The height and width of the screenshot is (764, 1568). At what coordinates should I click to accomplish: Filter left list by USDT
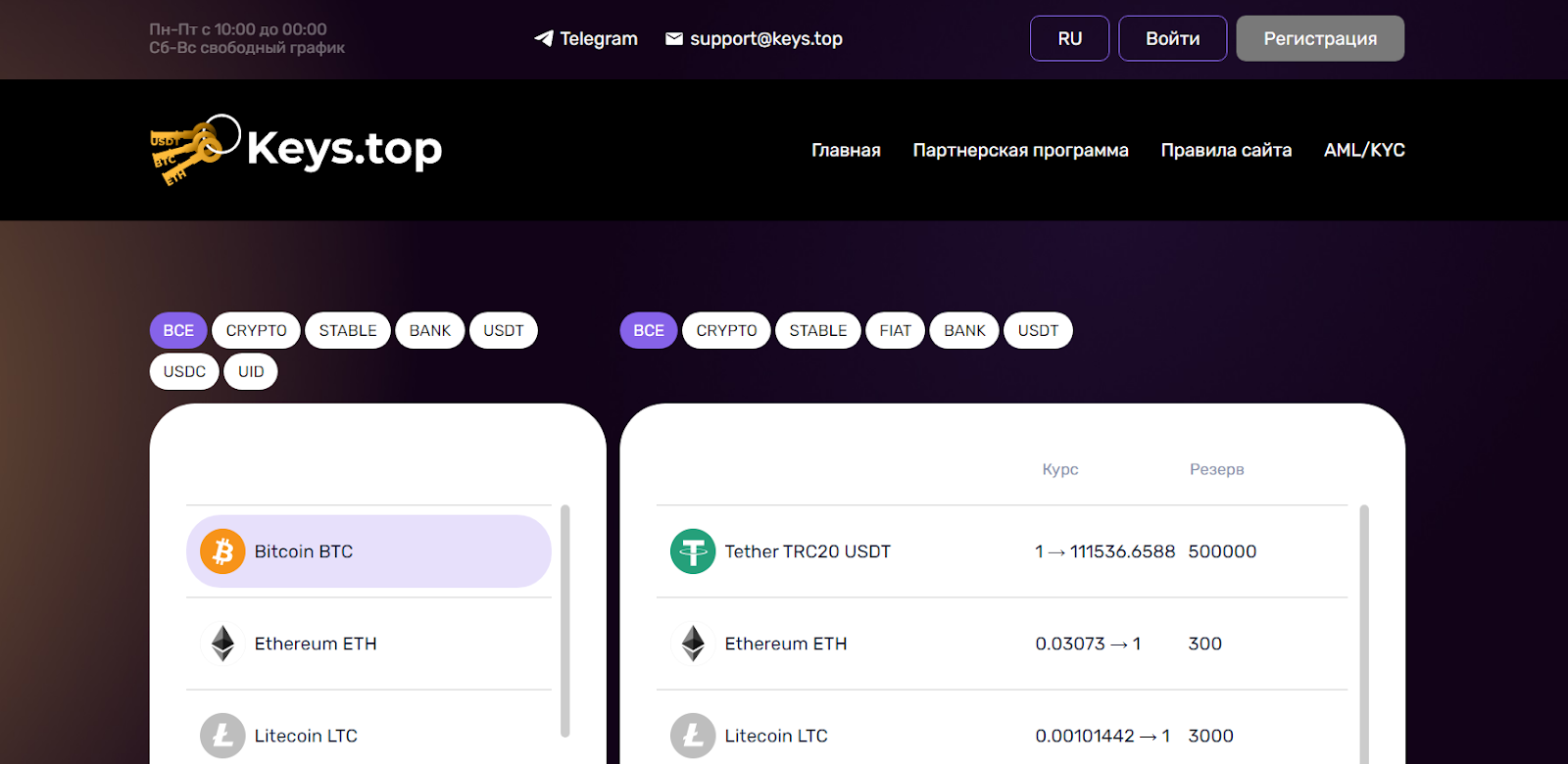[504, 330]
